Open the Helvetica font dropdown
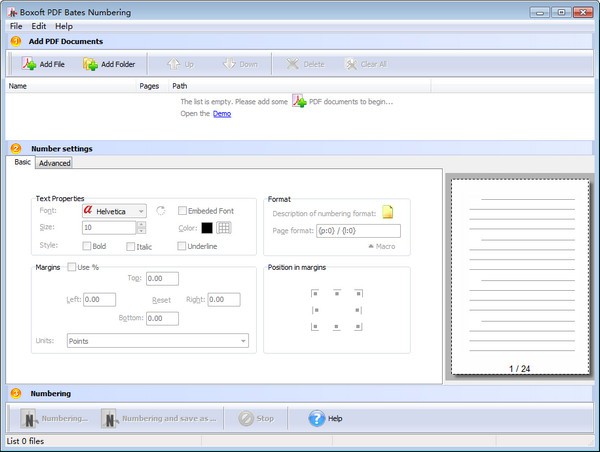The width and height of the screenshot is (600, 452). click(140, 211)
